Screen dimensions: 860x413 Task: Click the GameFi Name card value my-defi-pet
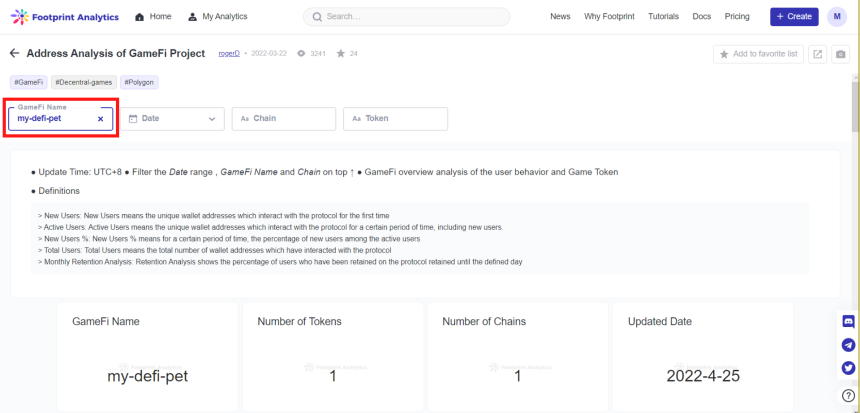click(x=148, y=376)
